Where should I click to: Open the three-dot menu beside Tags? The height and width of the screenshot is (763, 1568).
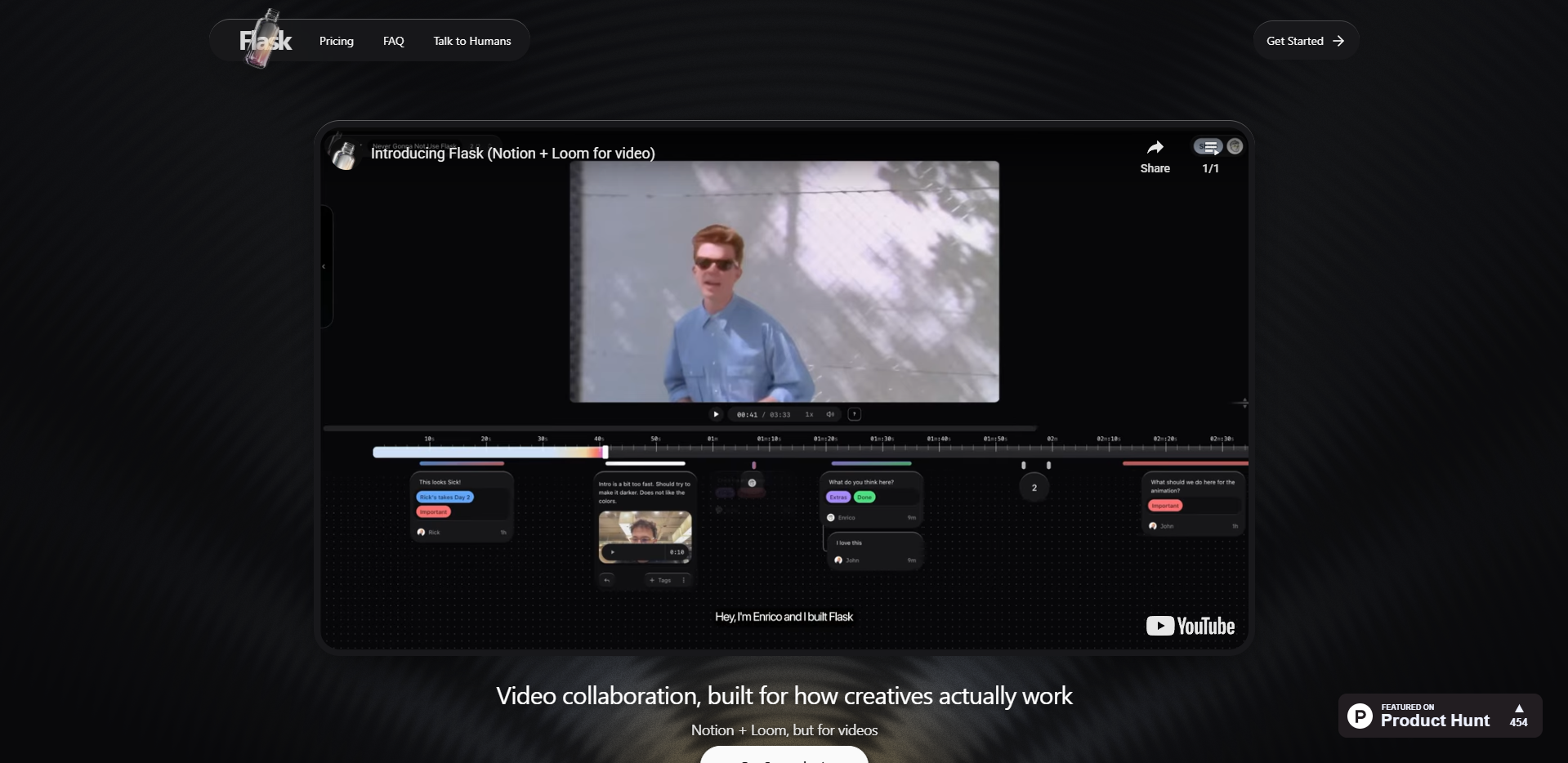684,580
